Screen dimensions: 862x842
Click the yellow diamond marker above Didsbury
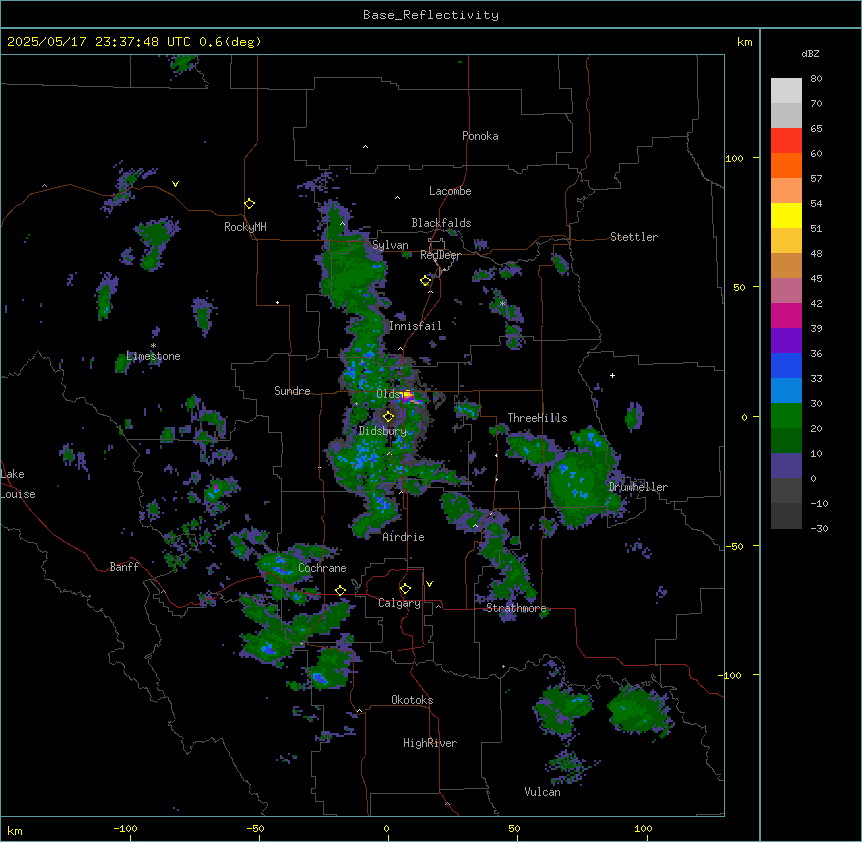click(389, 417)
